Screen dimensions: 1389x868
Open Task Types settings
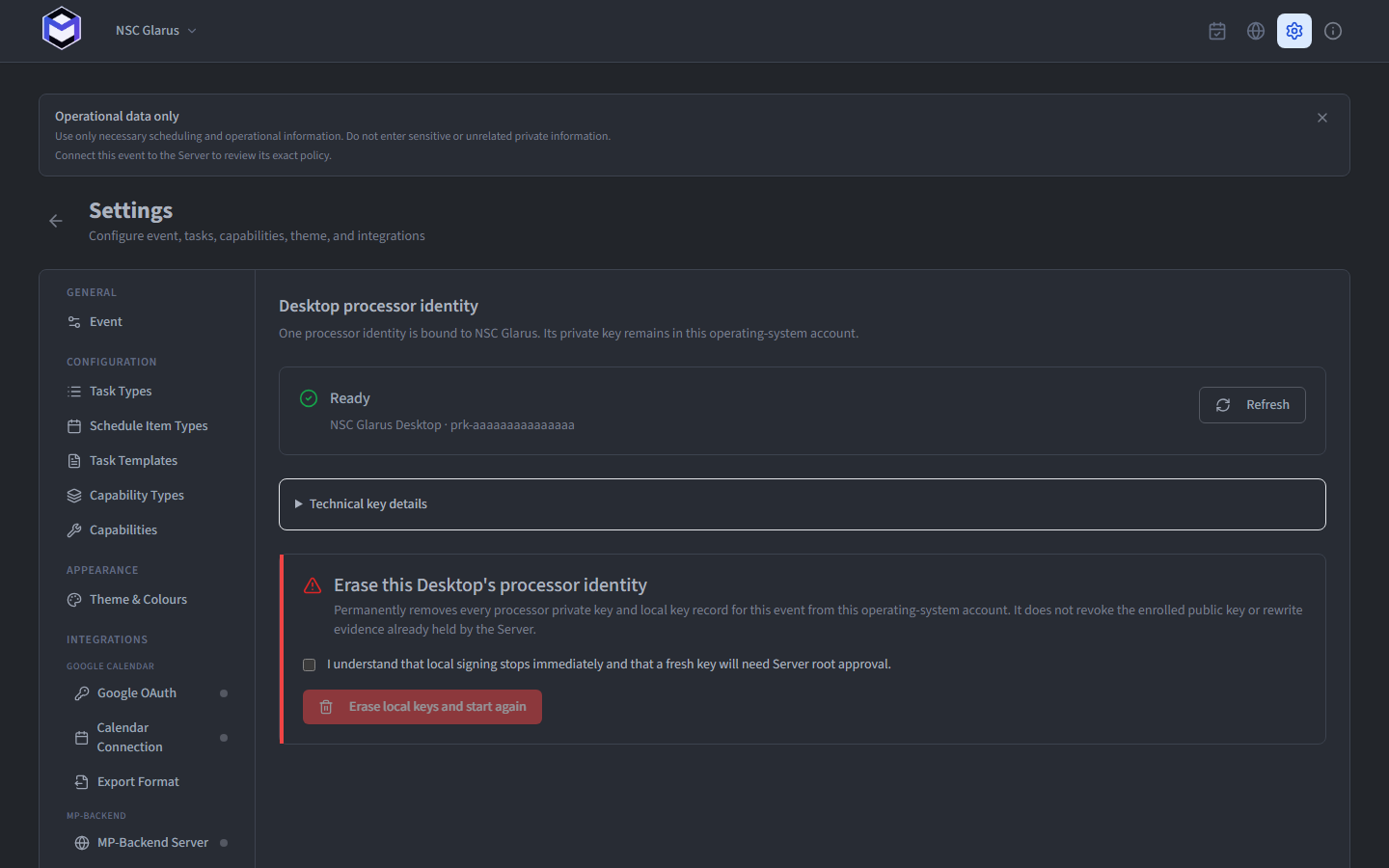[147, 392]
